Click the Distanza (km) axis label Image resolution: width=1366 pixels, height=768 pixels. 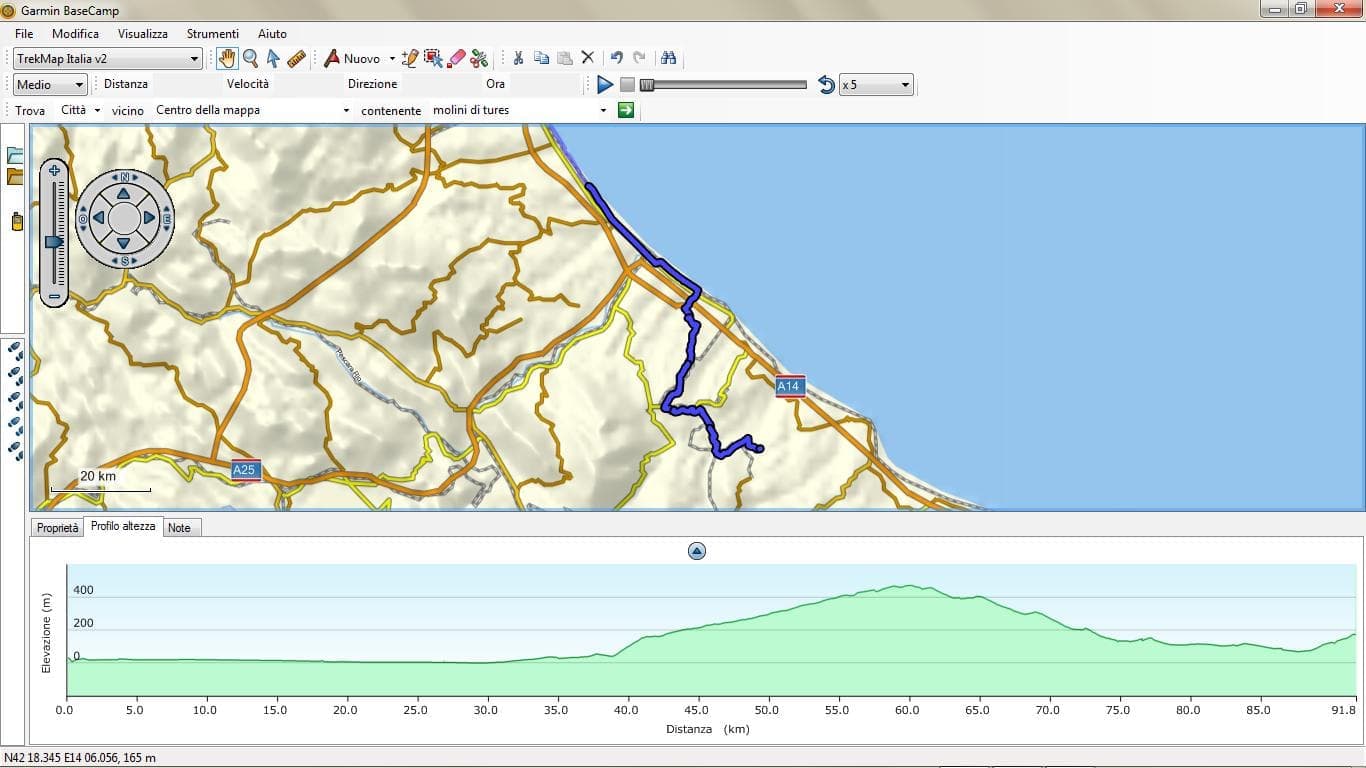708,729
